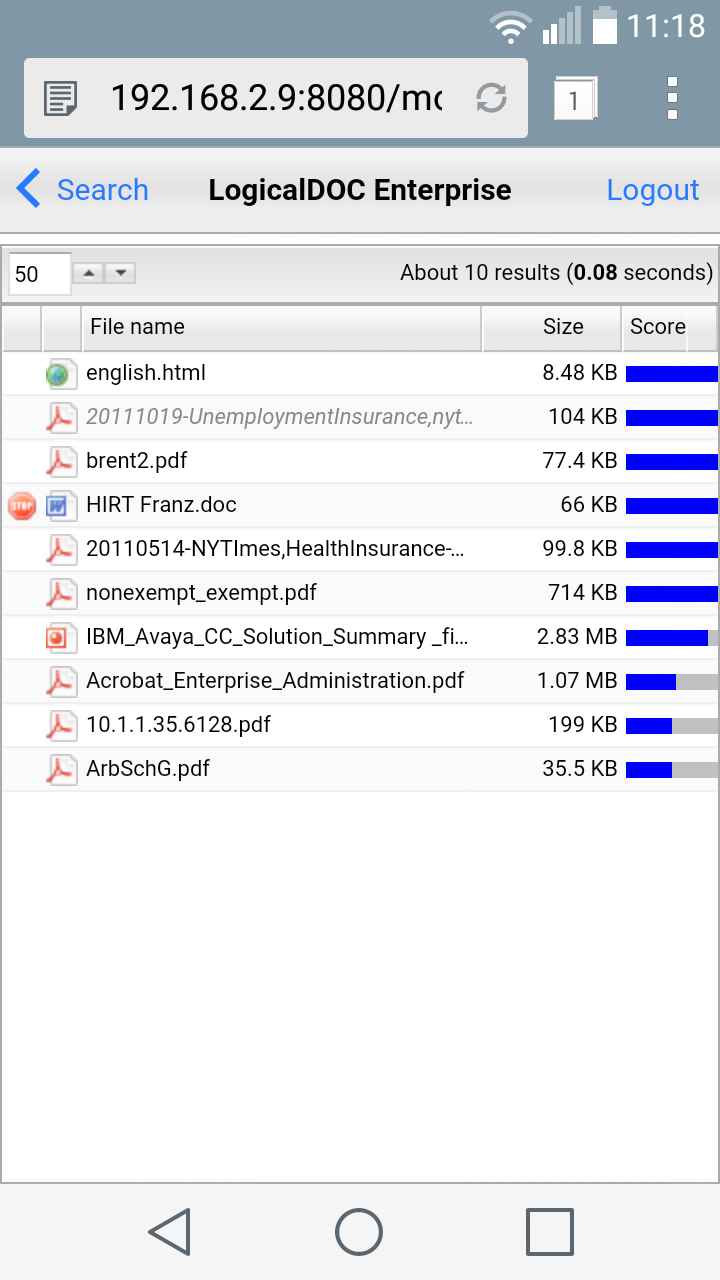Tap the Android recent apps square button
This screenshot has height=1280, width=720.
coord(550,1231)
